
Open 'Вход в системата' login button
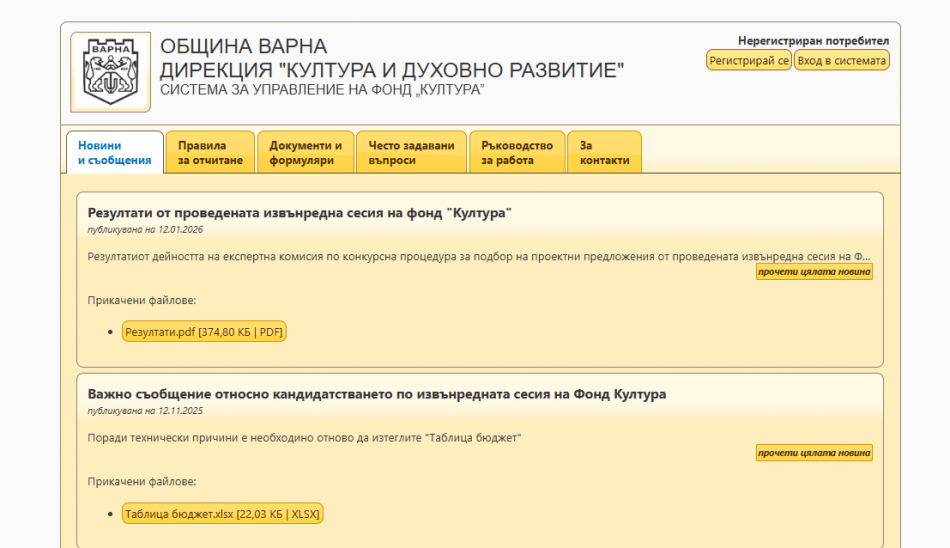click(x=841, y=60)
